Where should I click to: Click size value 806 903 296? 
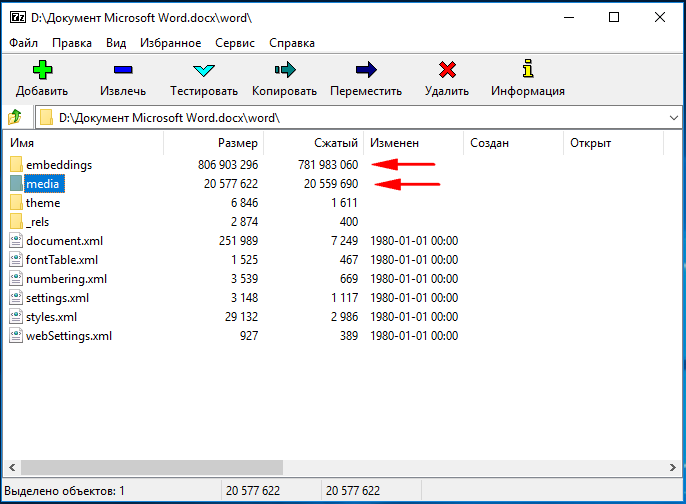tap(228, 165)
